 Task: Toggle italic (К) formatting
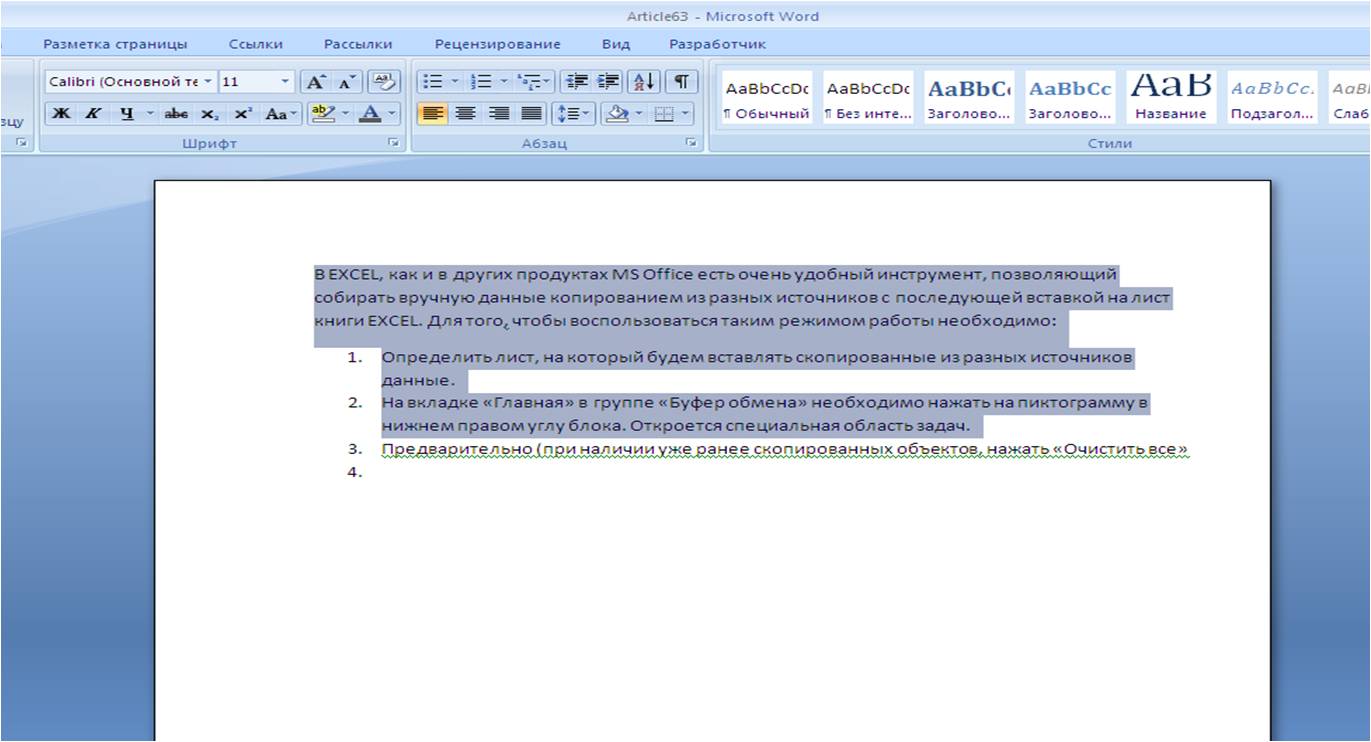tap(92, 114)
